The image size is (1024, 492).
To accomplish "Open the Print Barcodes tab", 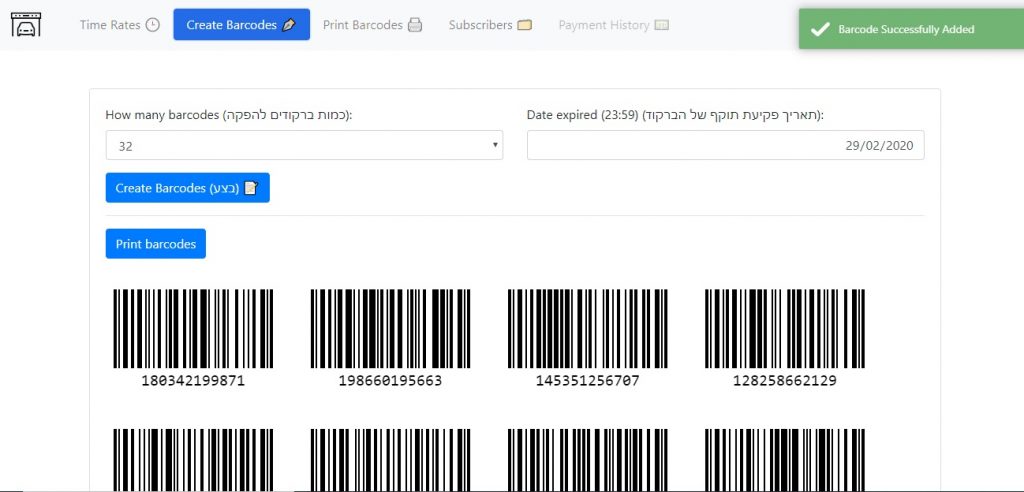I will [362, 25].
